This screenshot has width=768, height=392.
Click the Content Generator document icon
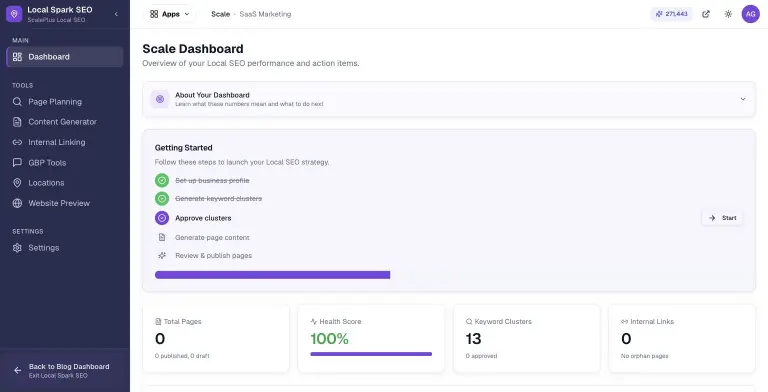[x=17, y=122]
